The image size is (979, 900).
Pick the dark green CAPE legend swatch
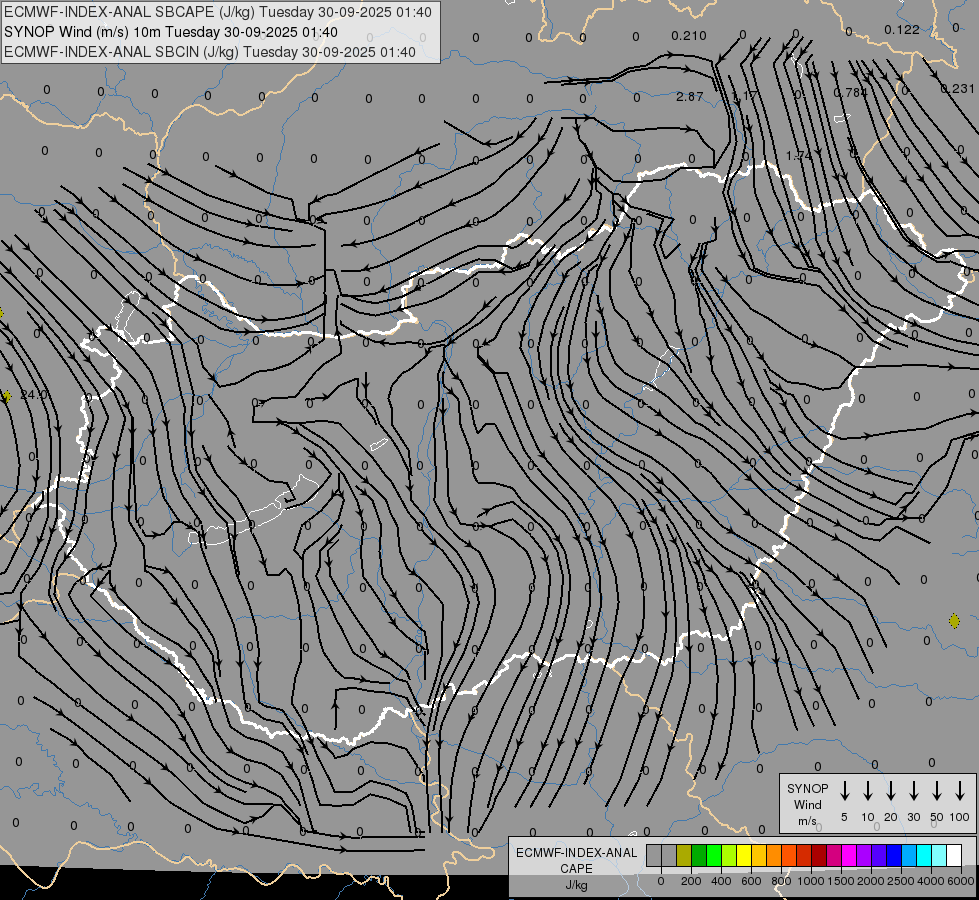point(699,855)
